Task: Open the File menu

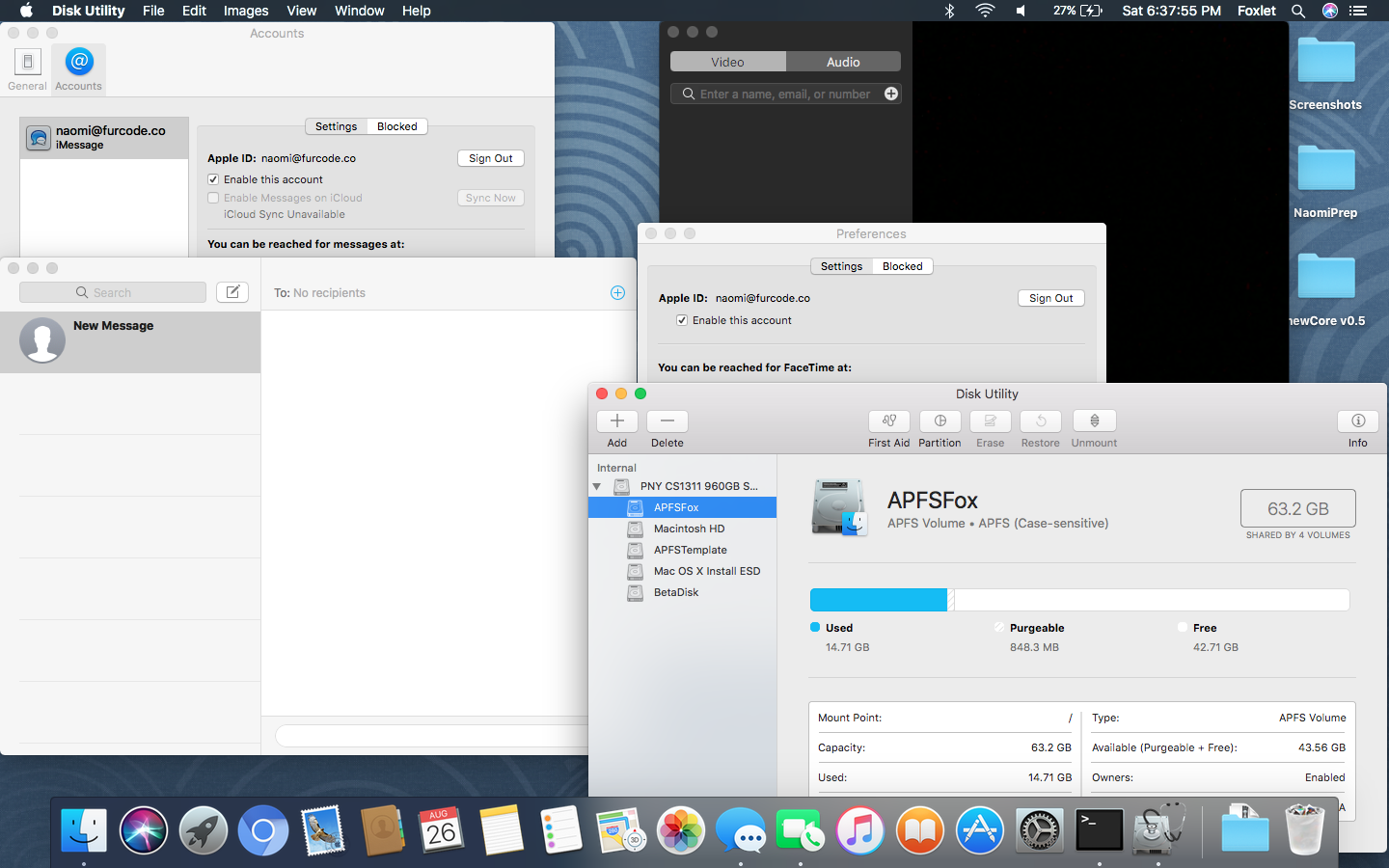Action: click(153, 11)
